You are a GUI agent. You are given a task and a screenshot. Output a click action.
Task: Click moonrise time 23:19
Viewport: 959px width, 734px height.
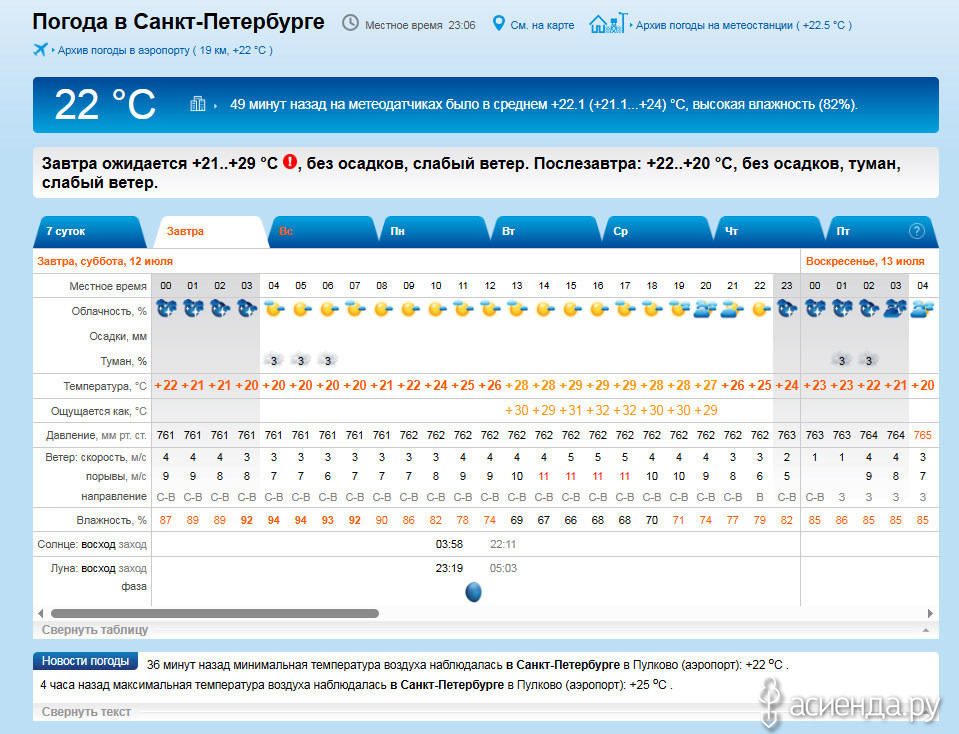click(449, 568)
